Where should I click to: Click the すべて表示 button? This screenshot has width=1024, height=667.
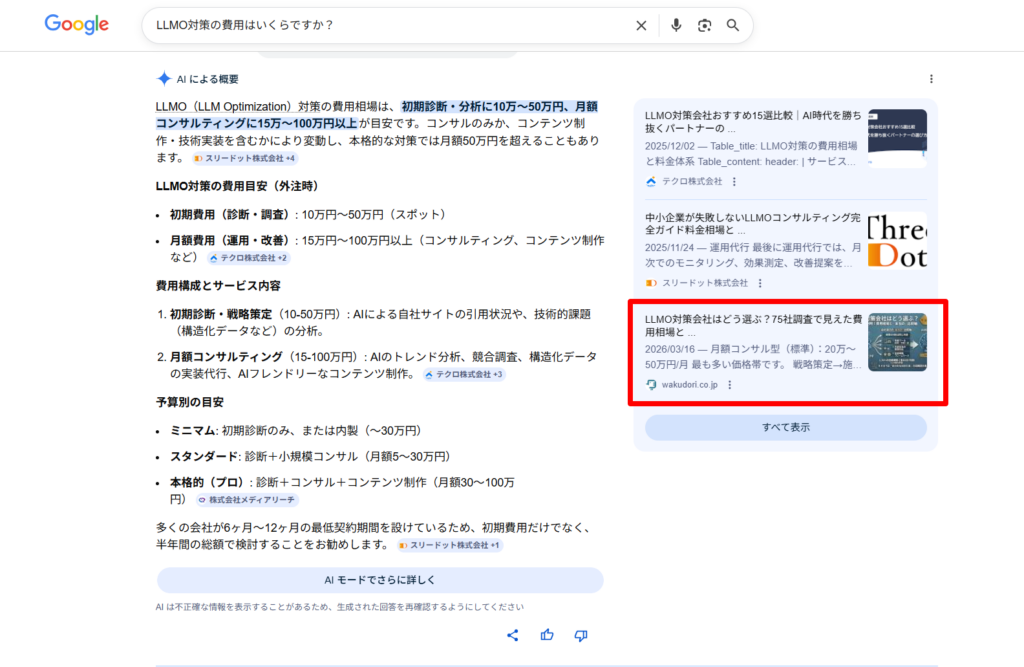pos(786,428)
